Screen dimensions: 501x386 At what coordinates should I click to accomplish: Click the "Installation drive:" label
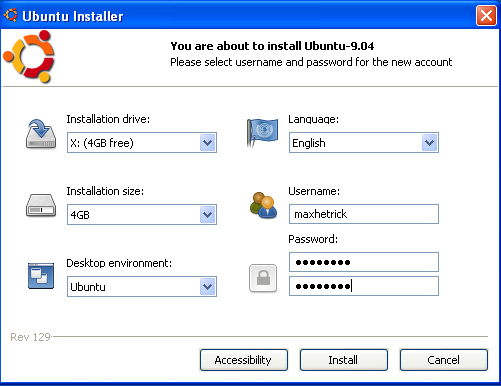point(108,119)
